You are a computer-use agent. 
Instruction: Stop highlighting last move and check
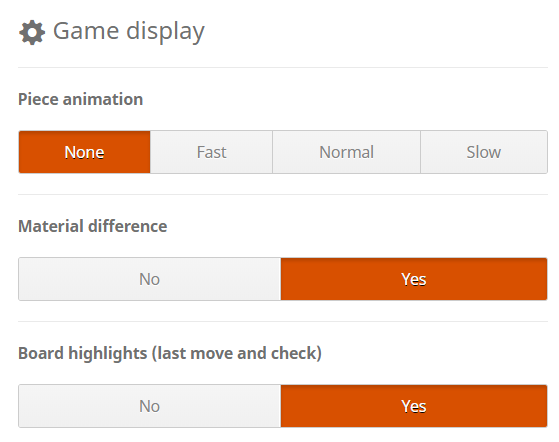pos(150,406)
